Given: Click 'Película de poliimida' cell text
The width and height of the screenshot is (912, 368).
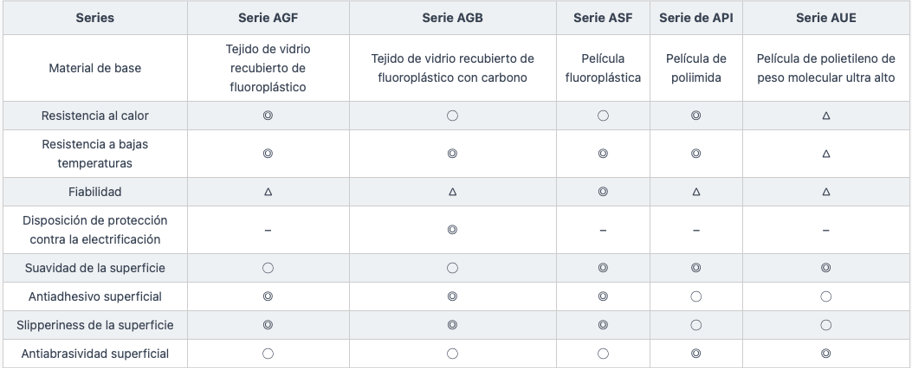Looking at the screenshot, I should (x=696, y=68).
